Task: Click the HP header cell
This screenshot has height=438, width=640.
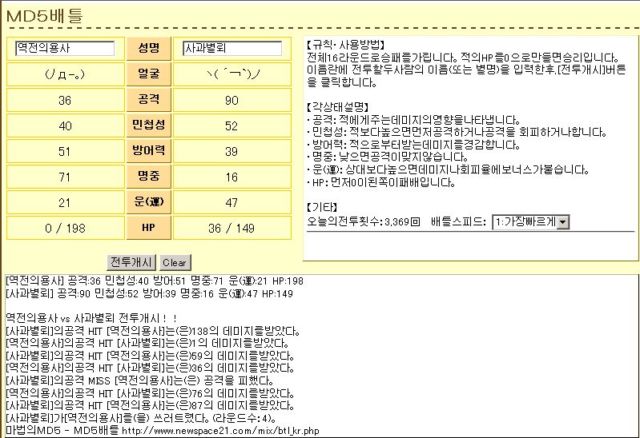Action: tap(149, 227)
